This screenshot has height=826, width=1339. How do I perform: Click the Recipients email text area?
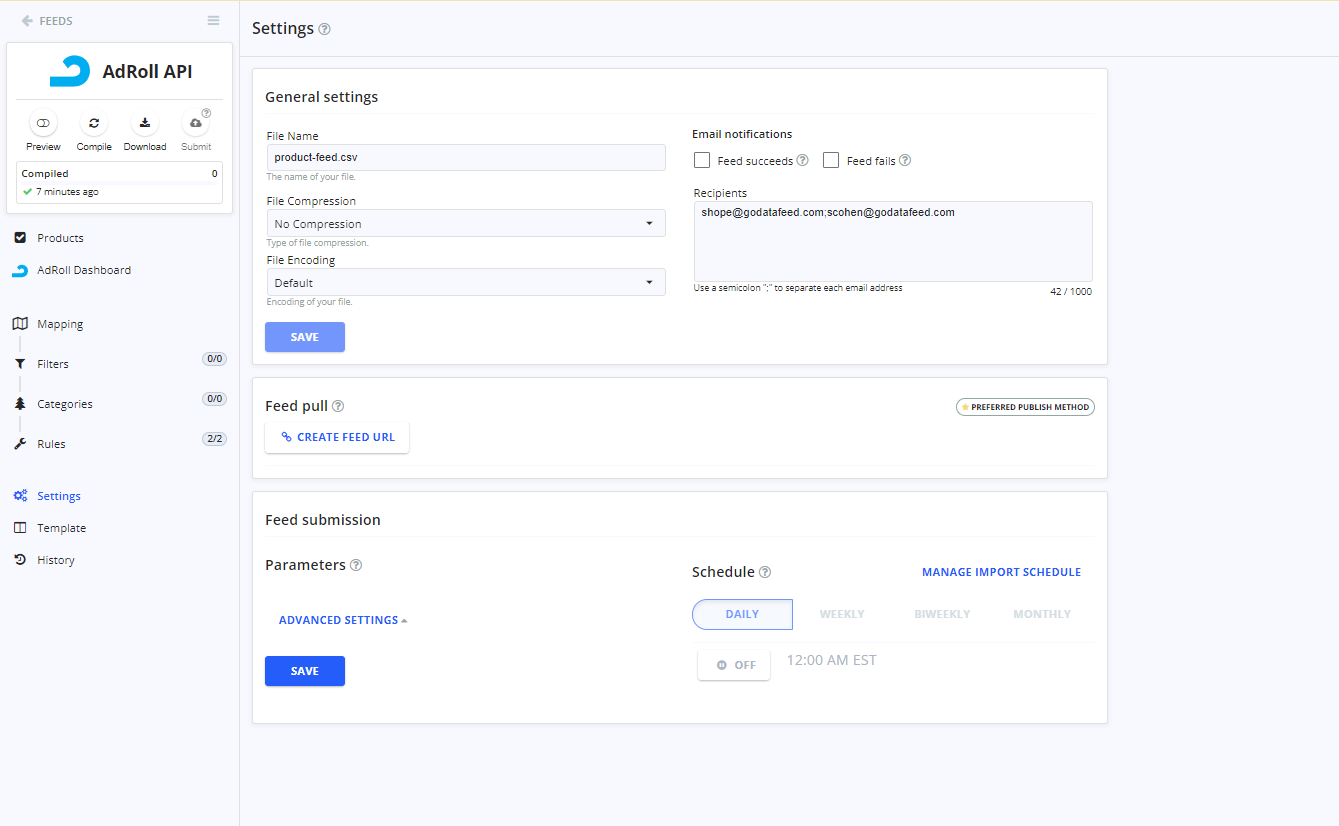[x=893, y=241]
